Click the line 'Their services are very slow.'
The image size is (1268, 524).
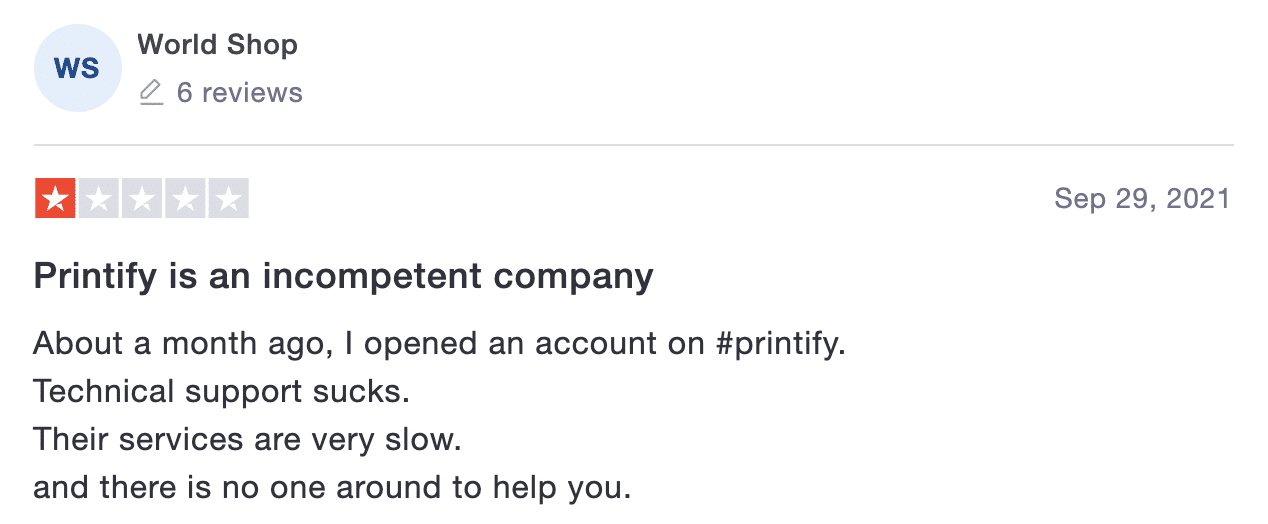tap(248, 439)
